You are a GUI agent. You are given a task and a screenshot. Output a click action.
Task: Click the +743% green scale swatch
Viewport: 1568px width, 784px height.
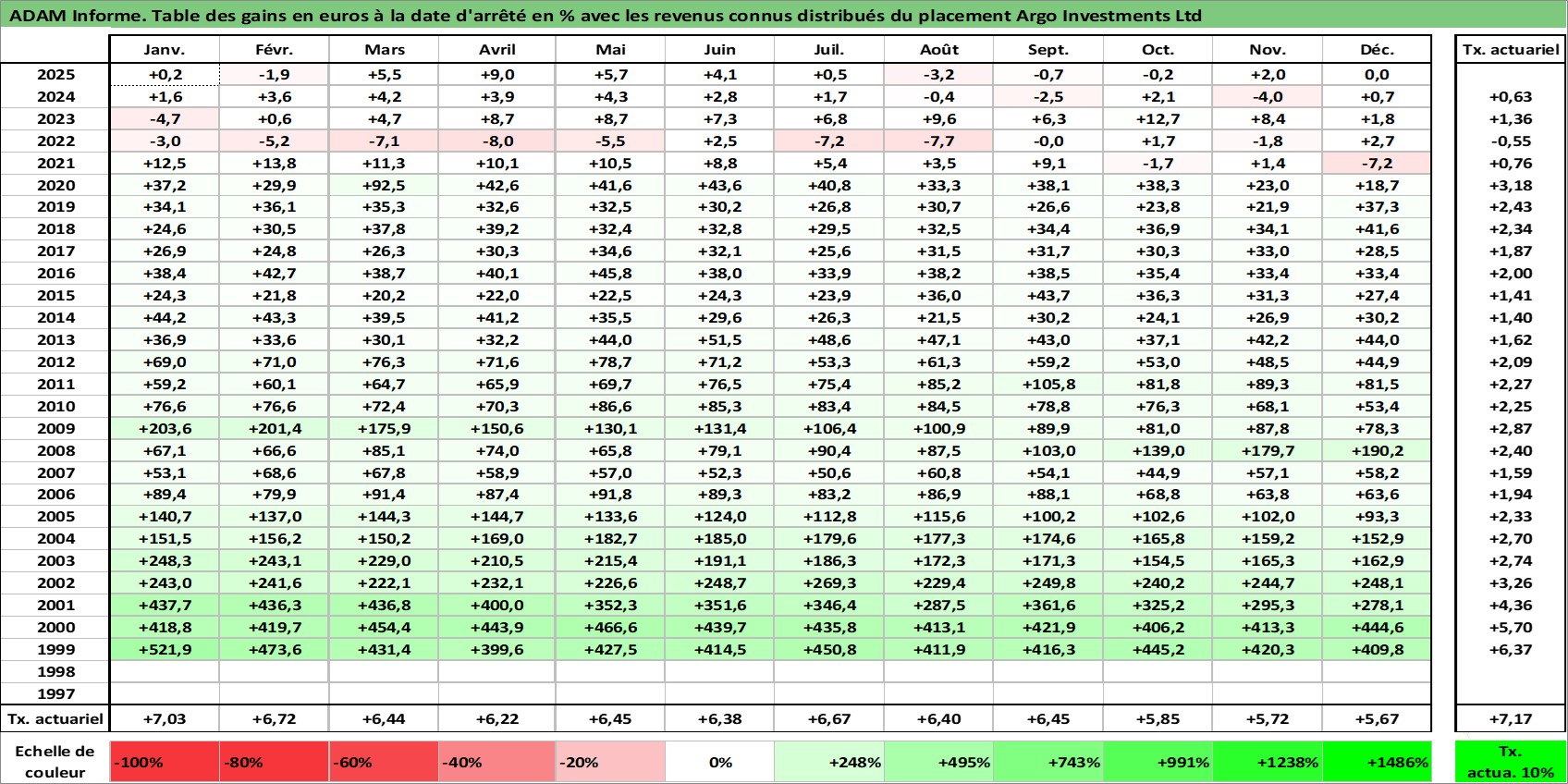[x=1048, y=762]
